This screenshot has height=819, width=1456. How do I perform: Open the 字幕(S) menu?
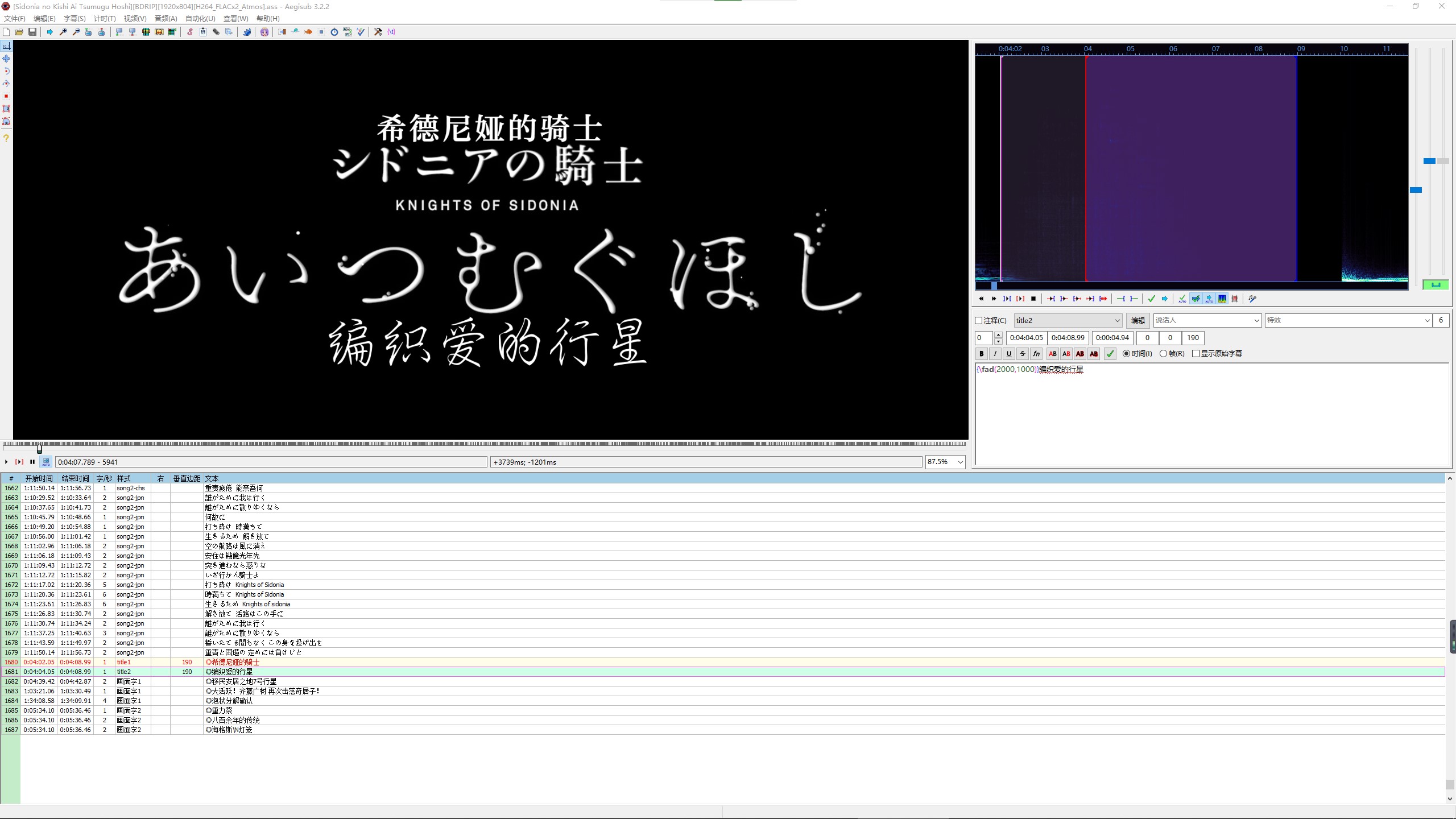point(75,19)
